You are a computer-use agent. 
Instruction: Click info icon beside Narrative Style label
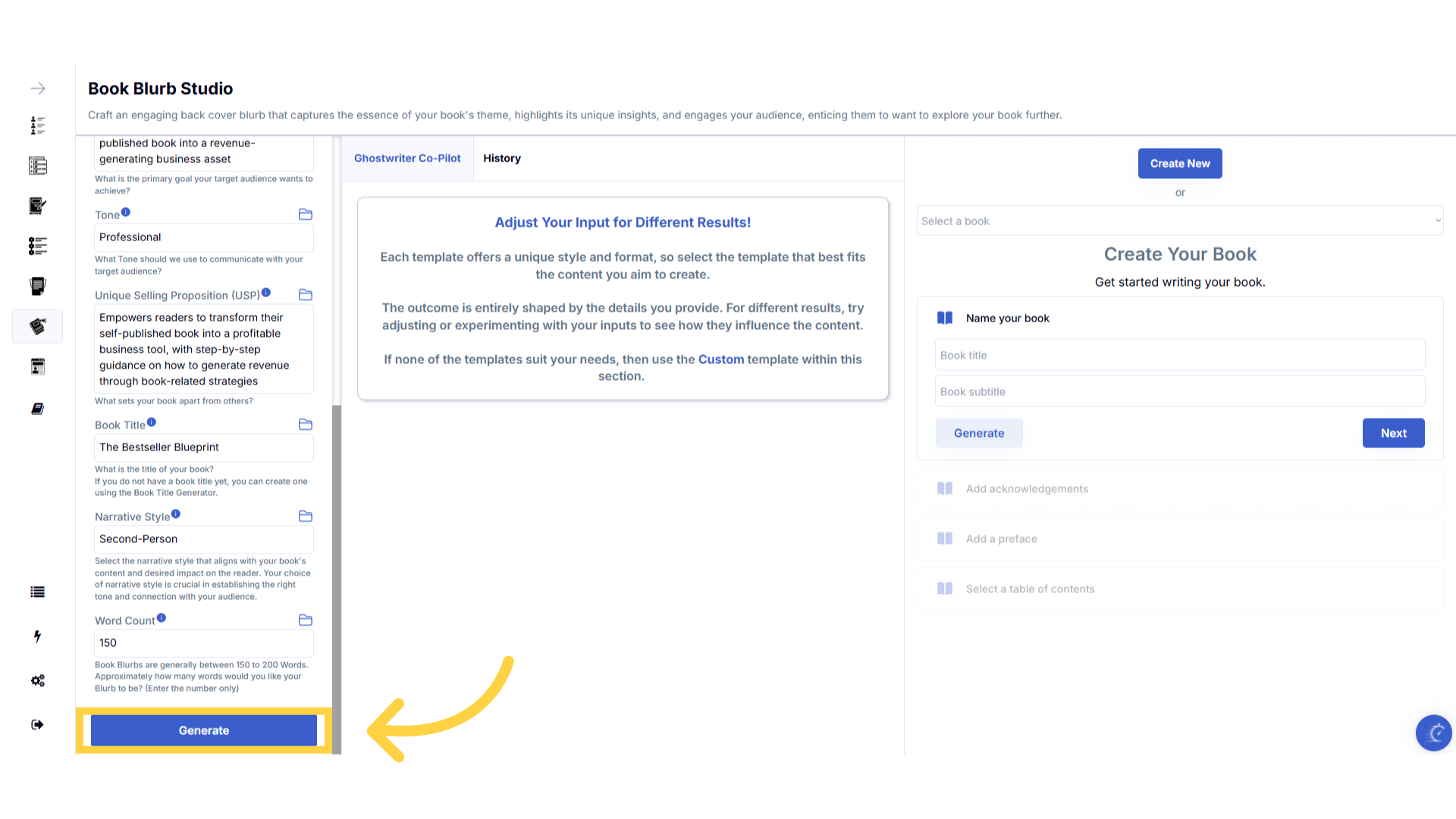176,514
